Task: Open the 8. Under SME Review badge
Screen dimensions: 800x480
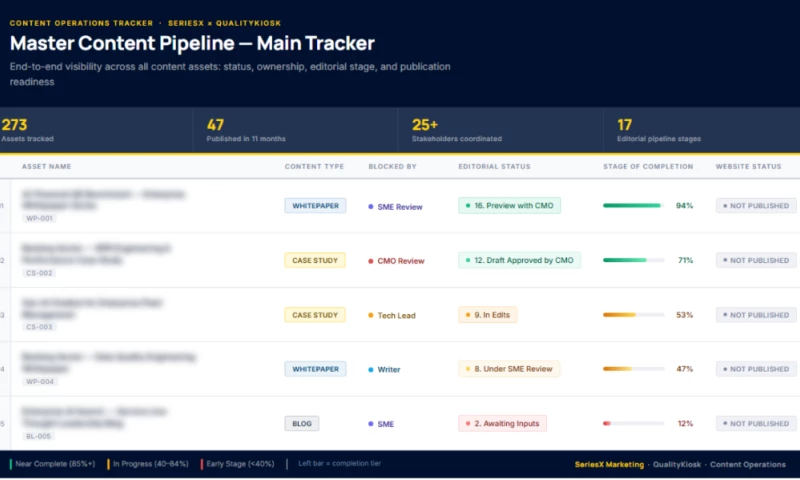Action: click(509, 369)
